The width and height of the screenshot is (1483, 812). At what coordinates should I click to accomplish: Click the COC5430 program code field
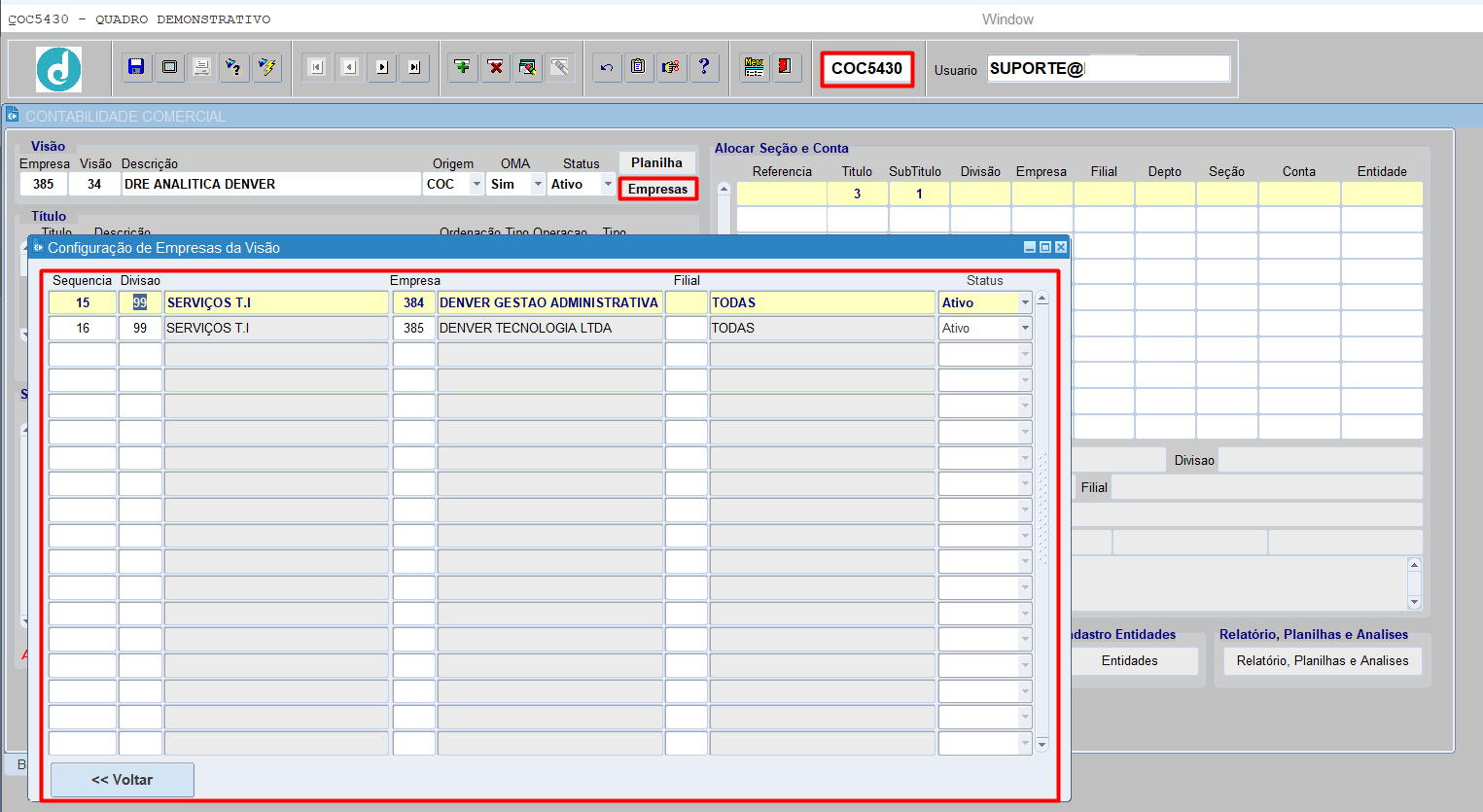click(x=866, y=68)
